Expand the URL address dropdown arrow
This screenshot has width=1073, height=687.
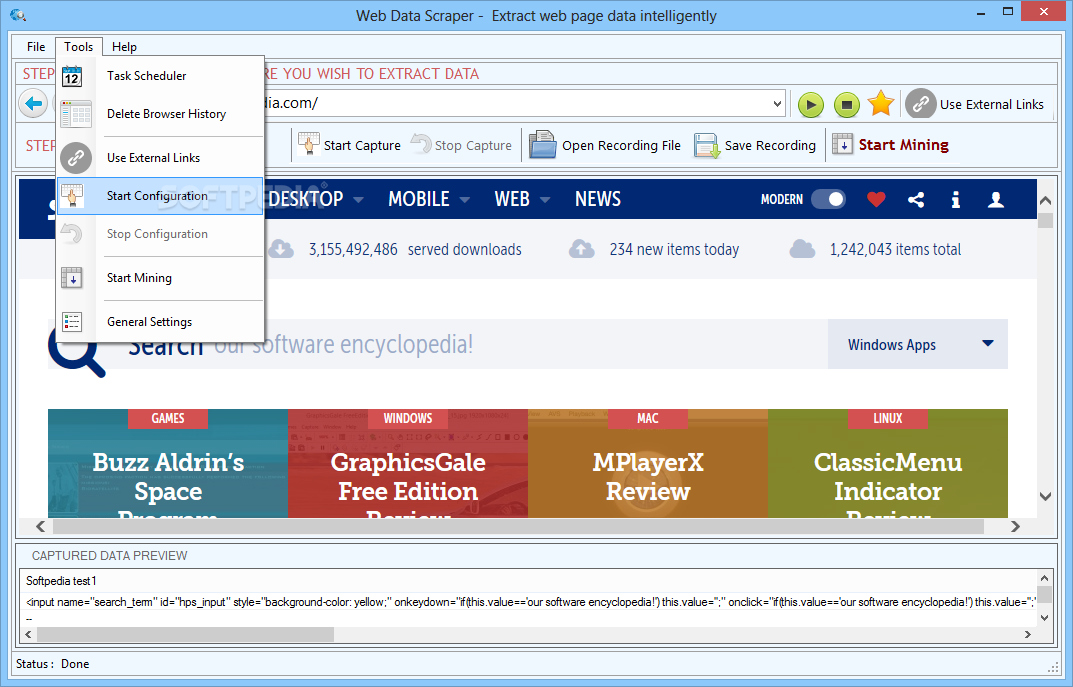coord(777,104)
